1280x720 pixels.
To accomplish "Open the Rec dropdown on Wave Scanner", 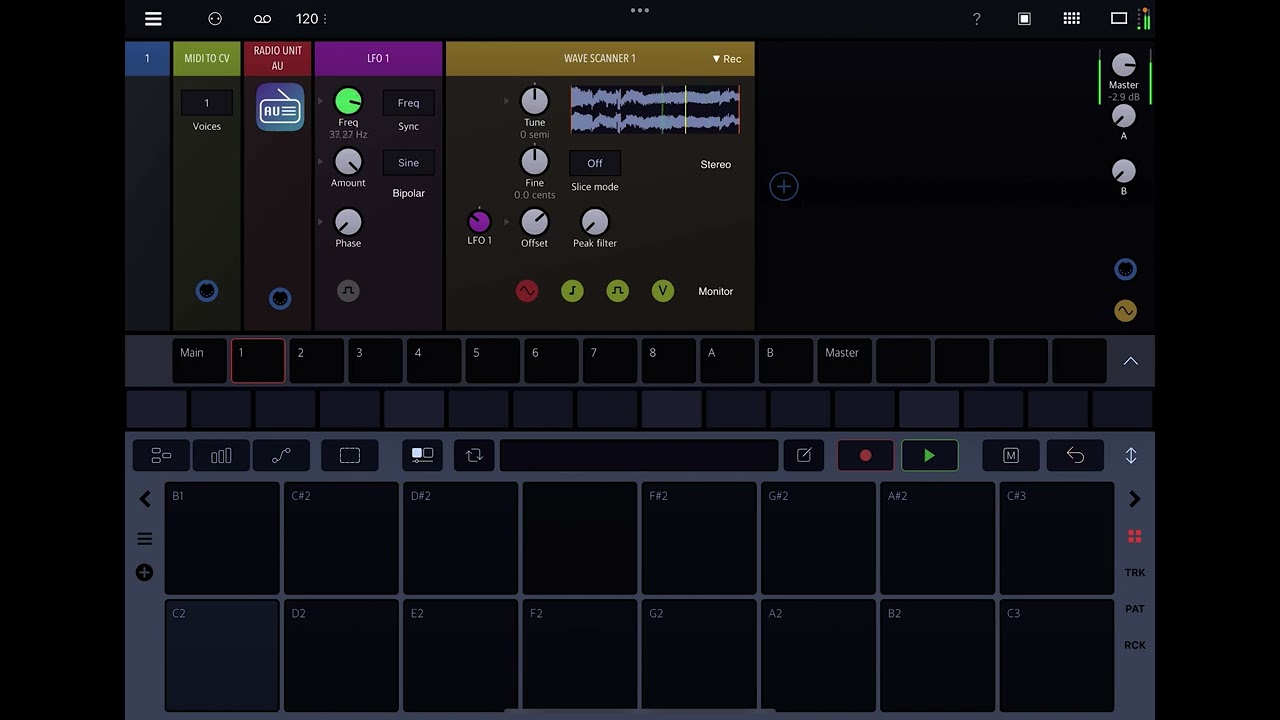I will [x=727, y=59].
